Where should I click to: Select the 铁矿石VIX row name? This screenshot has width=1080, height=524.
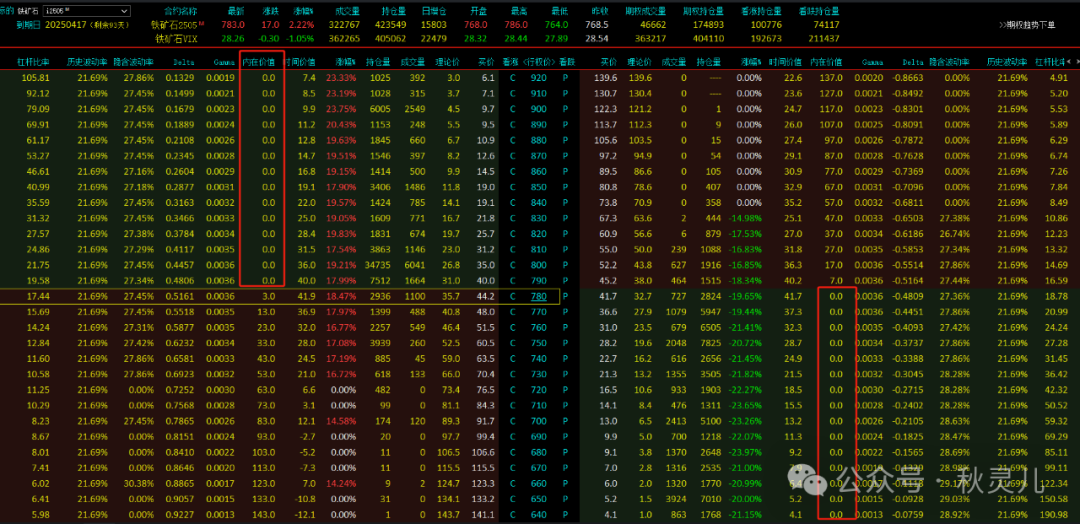click(x=175, y=38)
